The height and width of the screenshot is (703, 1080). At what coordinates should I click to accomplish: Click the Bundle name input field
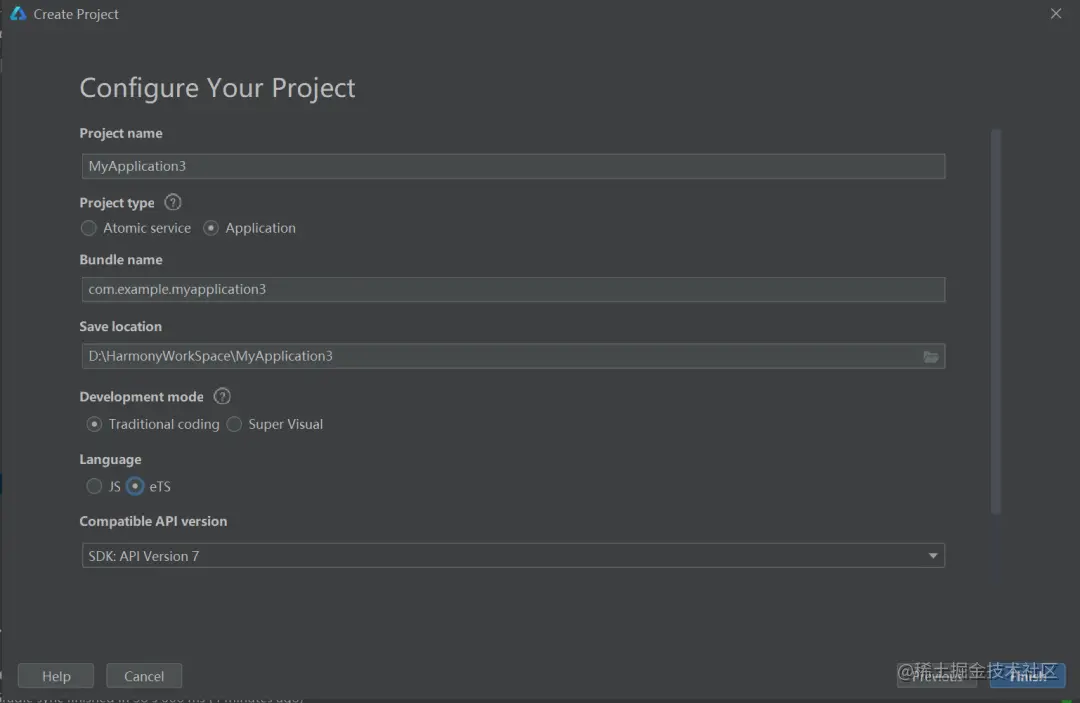click(x=513, y=289)
